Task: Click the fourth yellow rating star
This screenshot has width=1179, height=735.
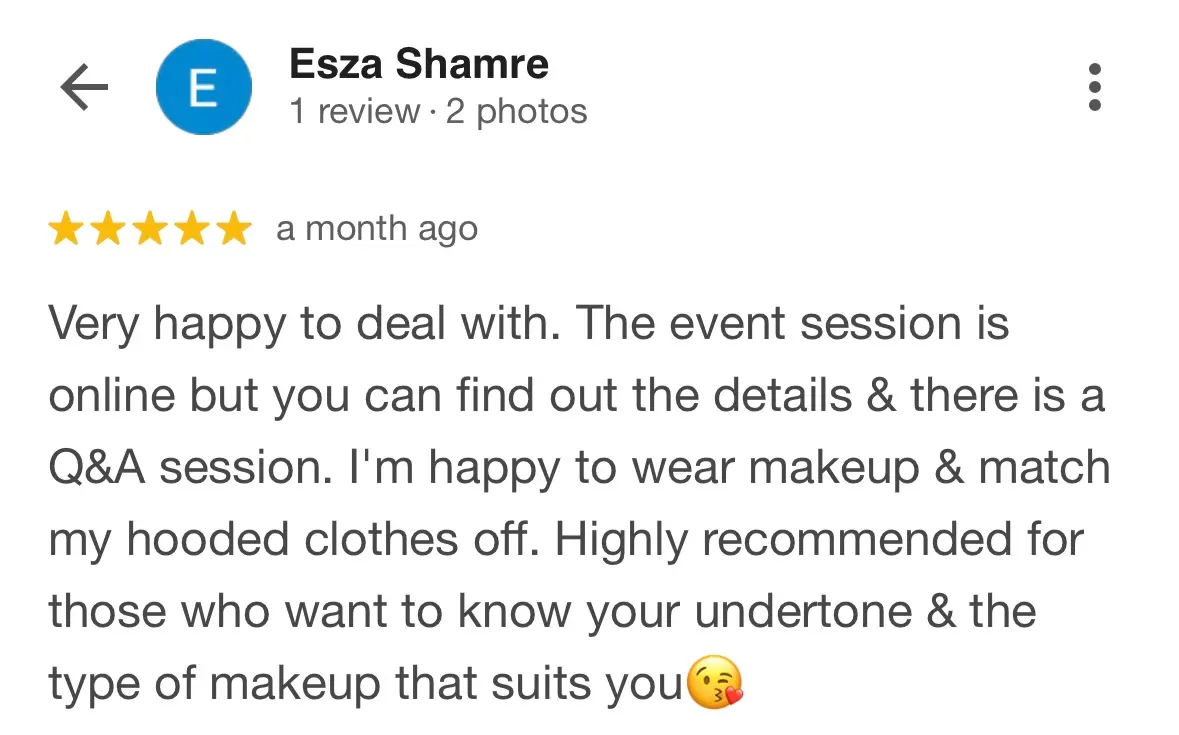Action: [x=192, y=230]
